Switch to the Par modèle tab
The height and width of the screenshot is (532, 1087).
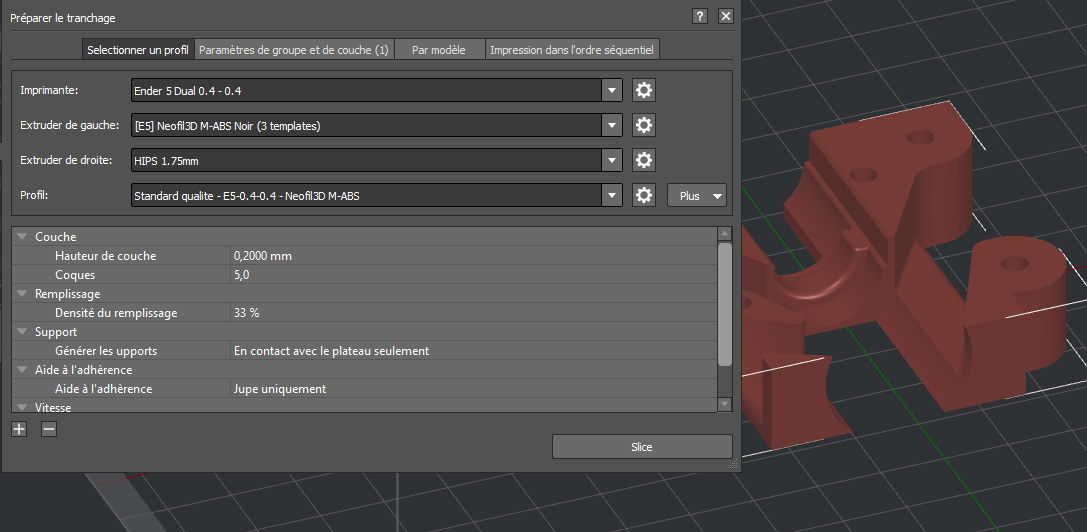(439, 50)
